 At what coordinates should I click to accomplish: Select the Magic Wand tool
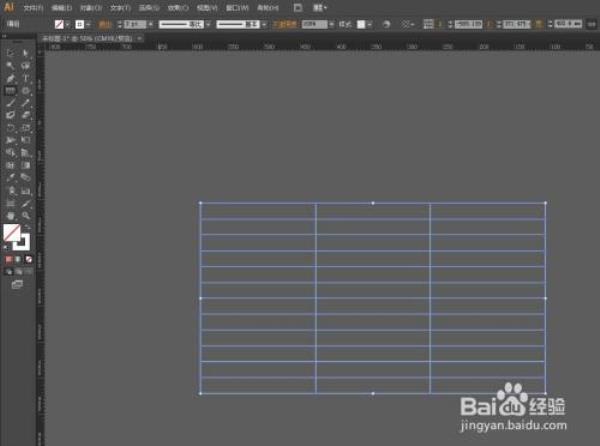coord(10,65)
